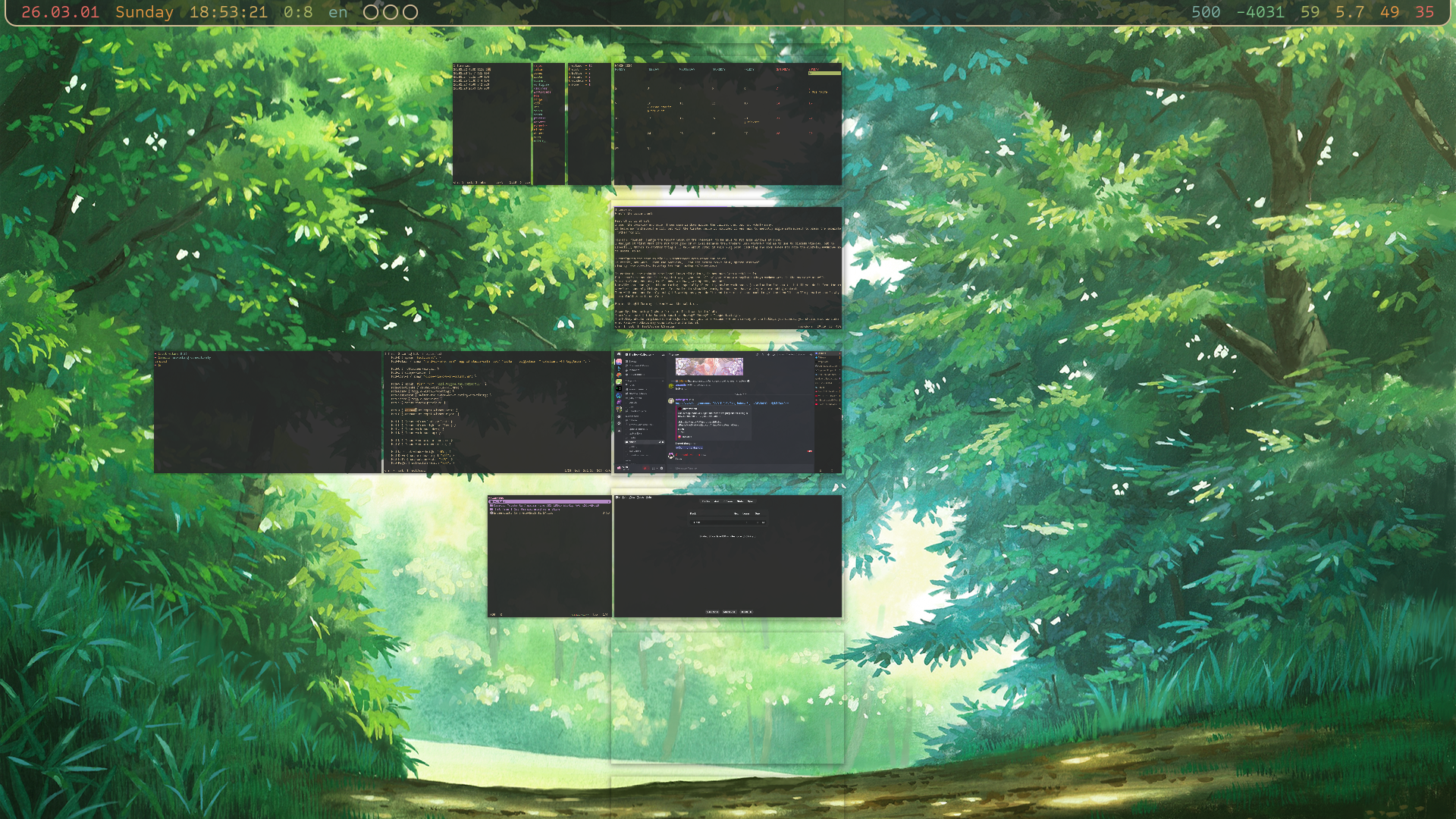This screenshot has height=819, width=1456.
Task: Click the green highlighted Sunday cell in calendar
Action: 824,73
